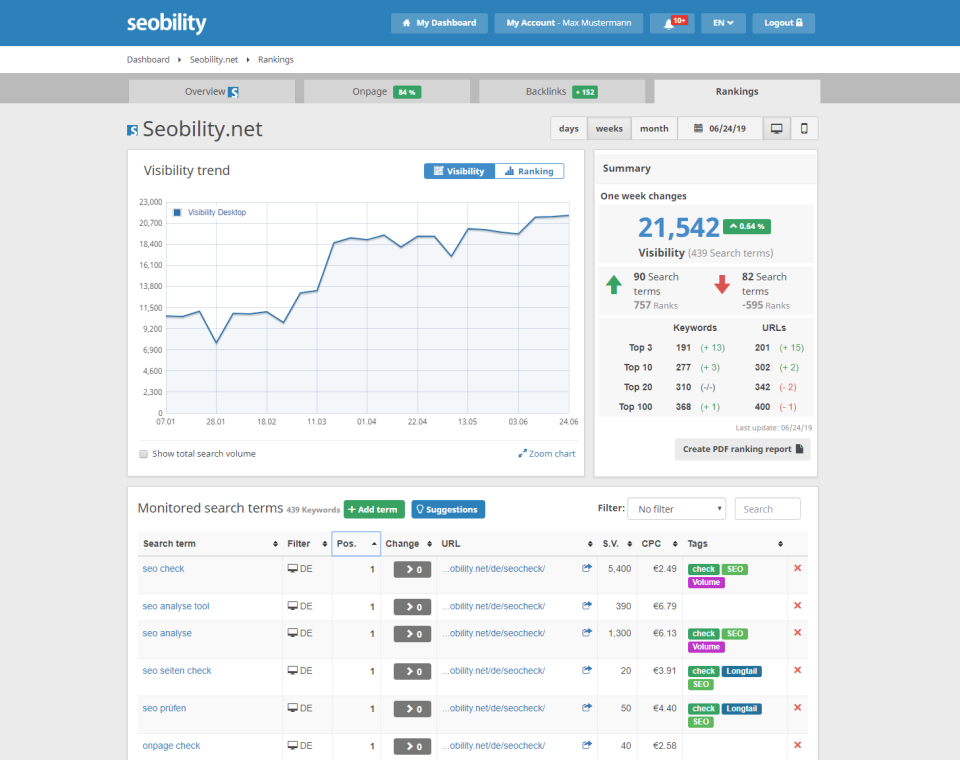This screenshot has height=760, width=960.
Task: Click the Seobility.net header share icon
Action: coord(132,128)
